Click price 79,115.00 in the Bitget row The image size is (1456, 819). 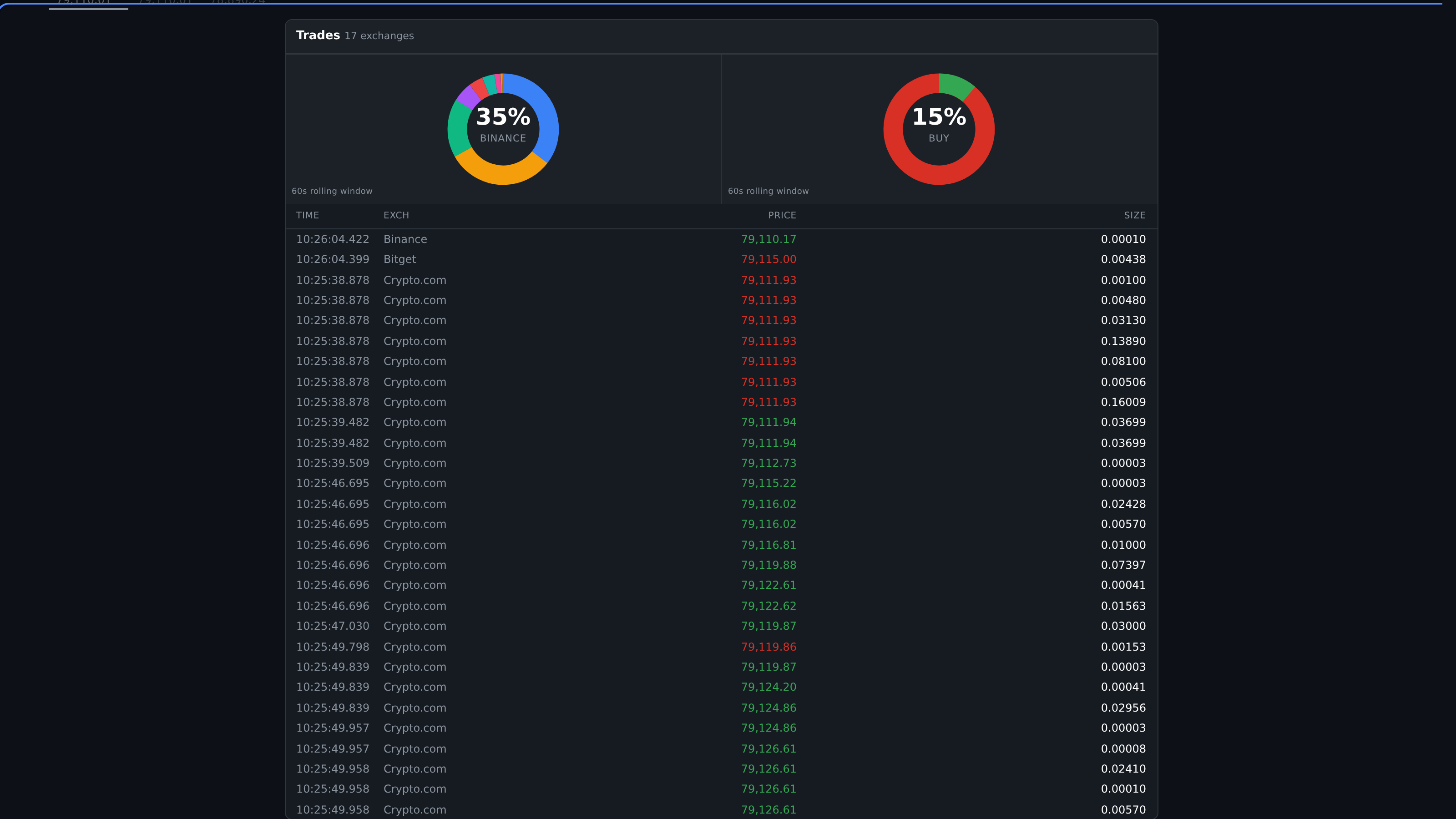click(x=768, y=259)
